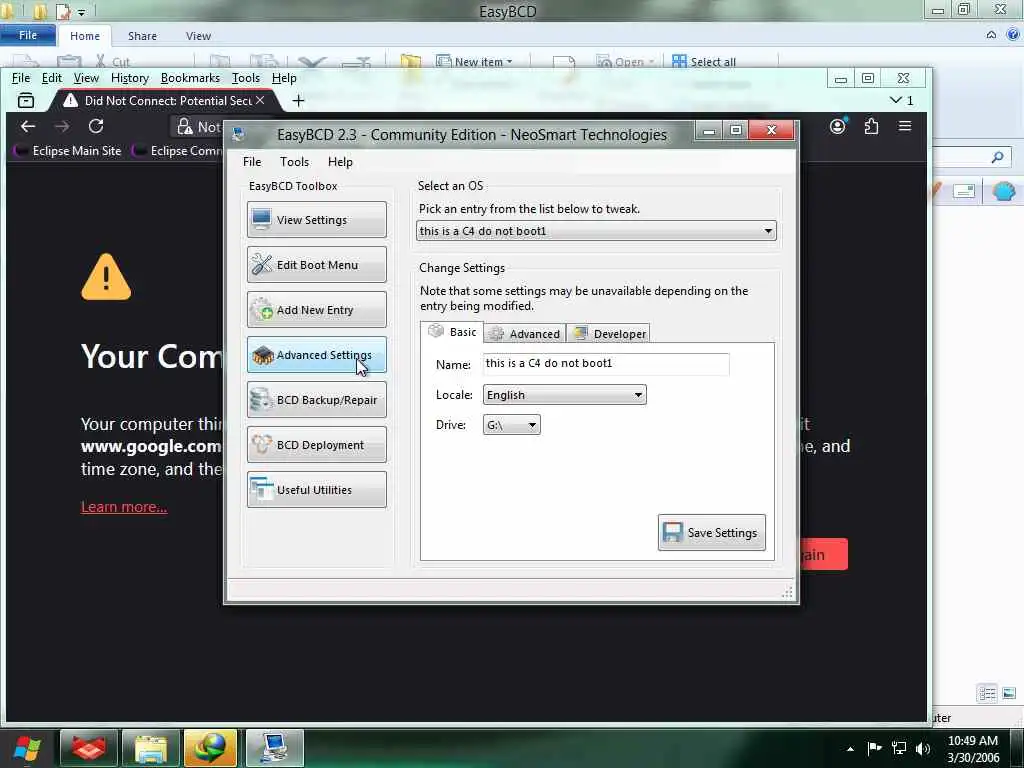The width and height of the screenshot is (1024, 768).
Task: Switch to Explorer View ribbon tab
Action: 199,36
